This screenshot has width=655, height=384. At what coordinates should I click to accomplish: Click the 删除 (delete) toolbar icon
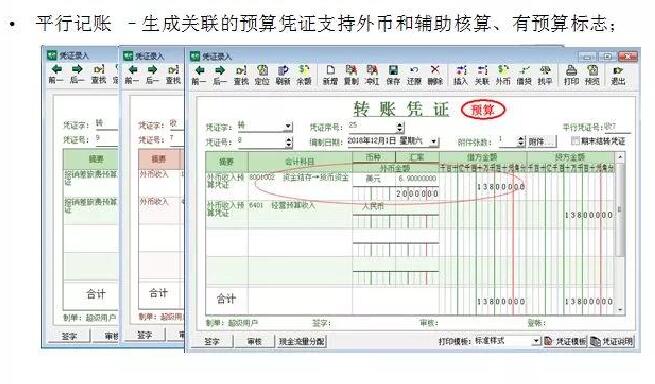pyautogui.click(x=435, y=75)
